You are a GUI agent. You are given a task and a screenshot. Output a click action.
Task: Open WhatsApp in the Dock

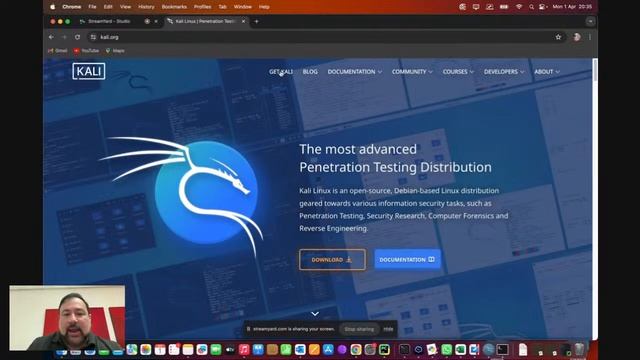click(x=447, y=349)
